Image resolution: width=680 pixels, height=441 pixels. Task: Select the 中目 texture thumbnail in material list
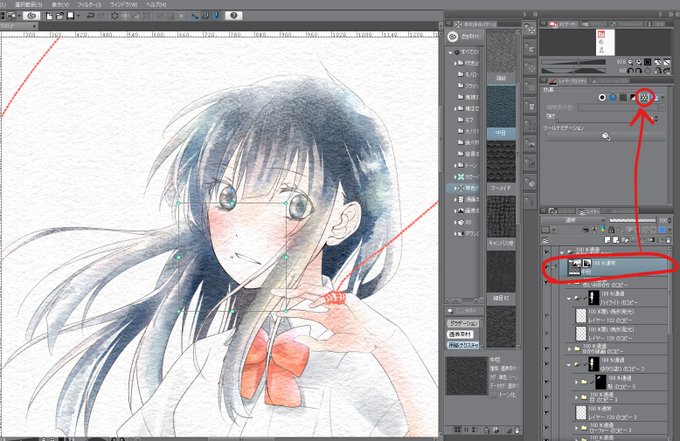click(501, 107)
